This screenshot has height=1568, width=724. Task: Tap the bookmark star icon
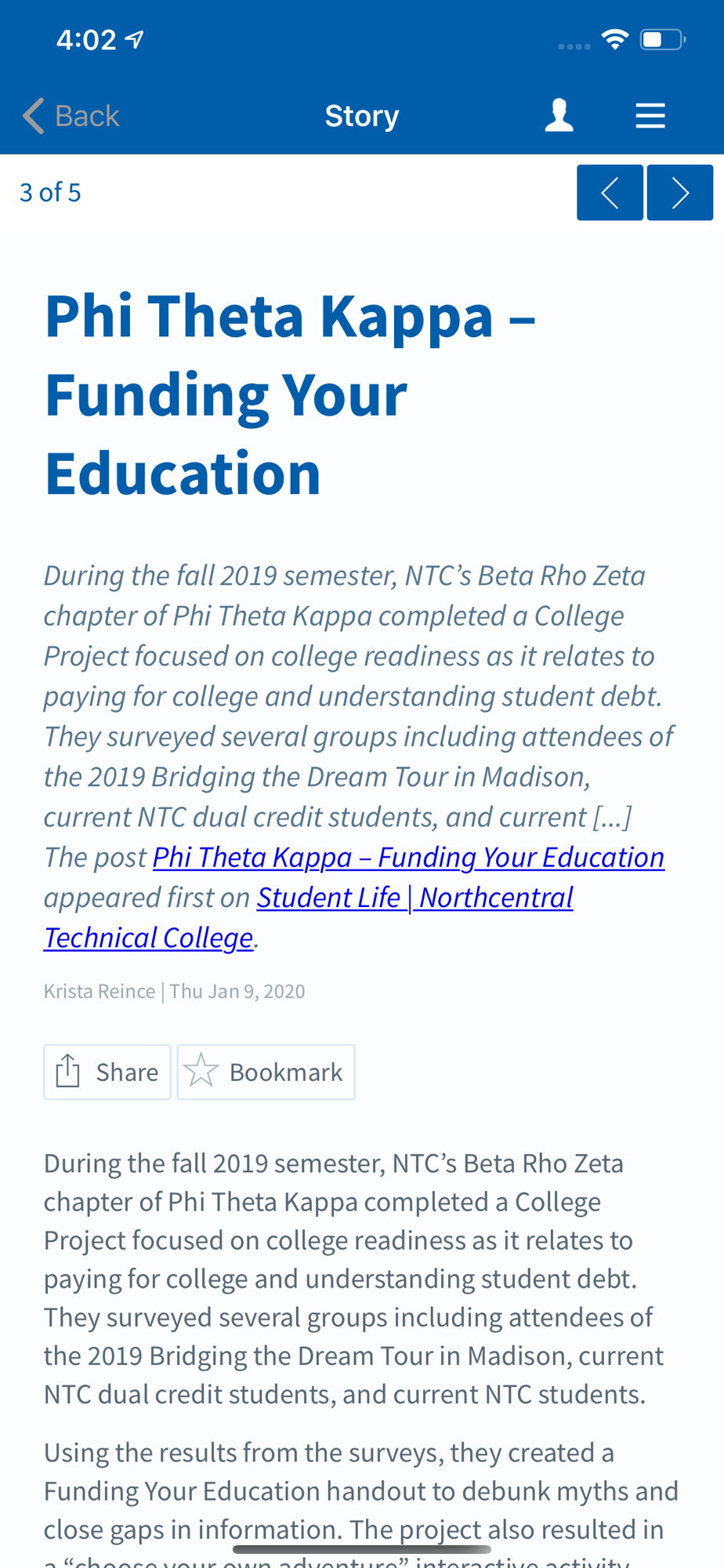click(201, 1071)
